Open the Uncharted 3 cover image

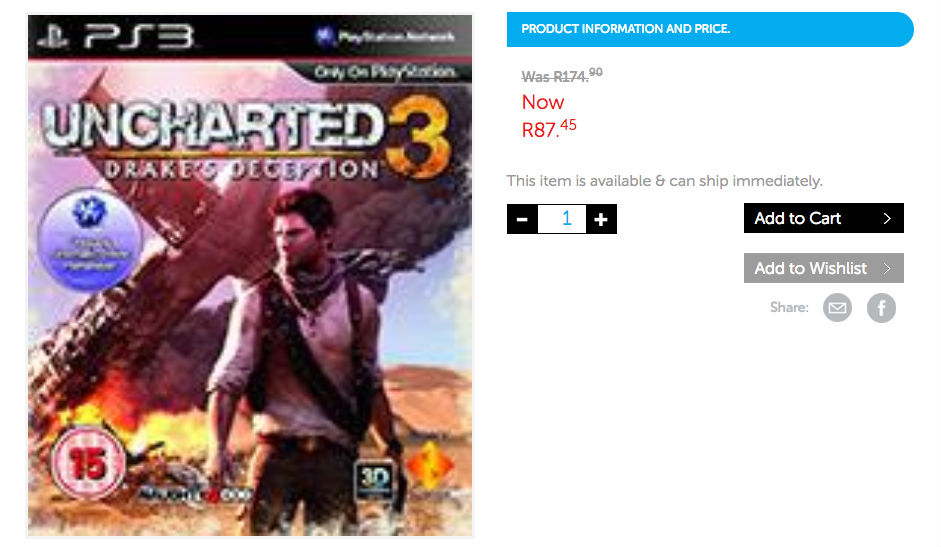(x=250, y=275)
